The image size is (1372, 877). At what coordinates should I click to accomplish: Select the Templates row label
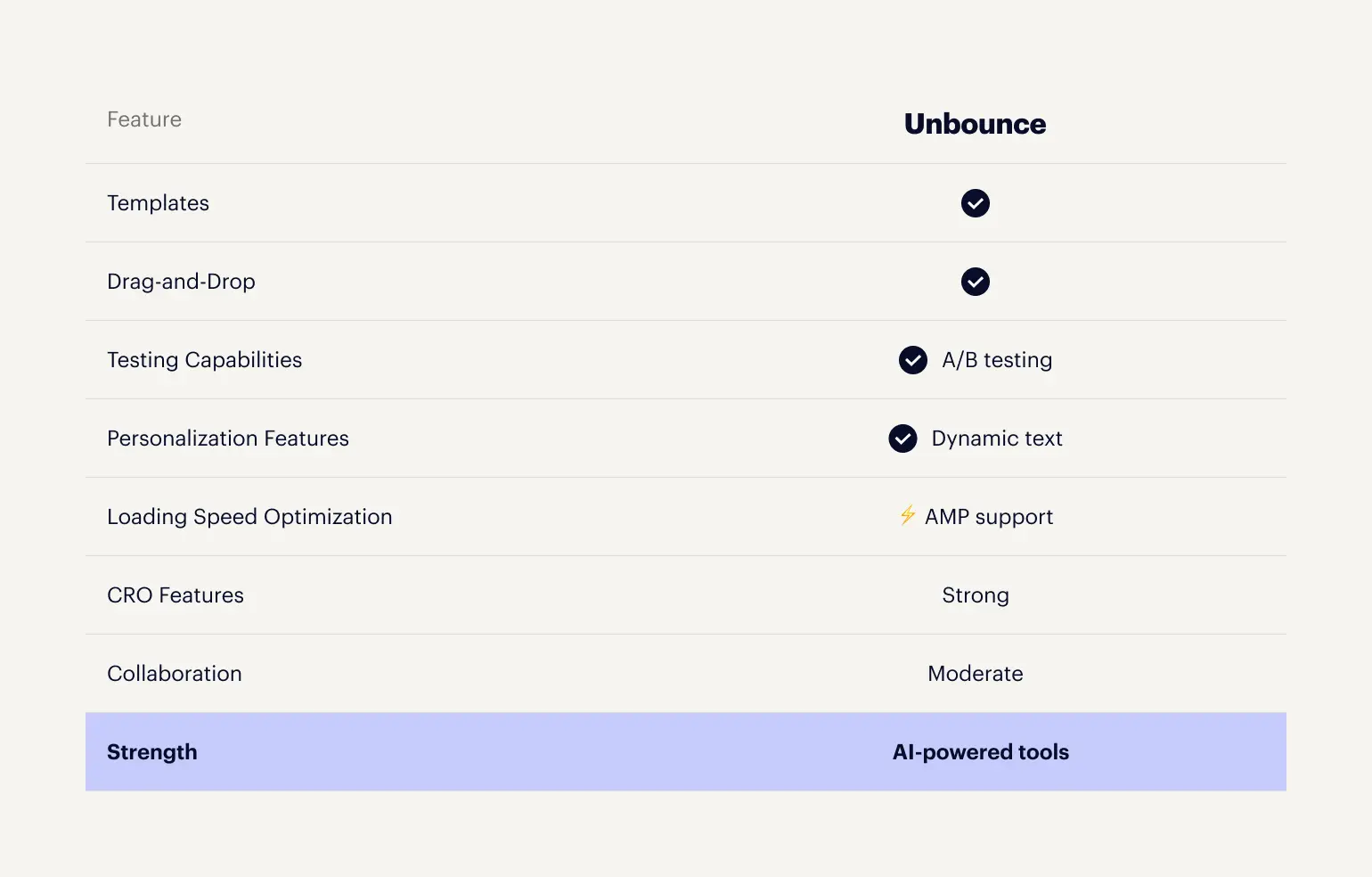pos(158,203)
